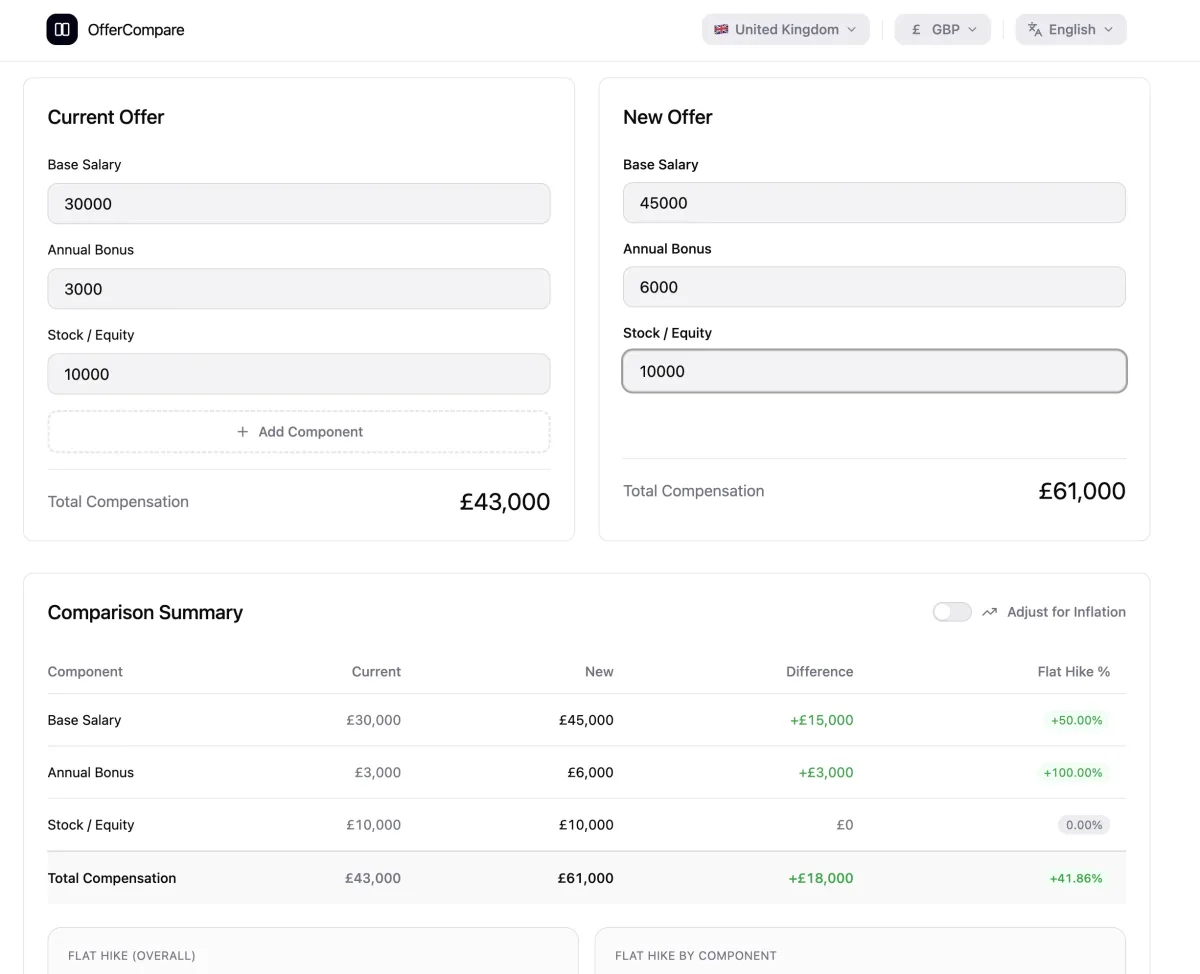This screenshot has width=1200, height=974.
Task: Click the plus icon in Add Component
Action: coord(242,432)
